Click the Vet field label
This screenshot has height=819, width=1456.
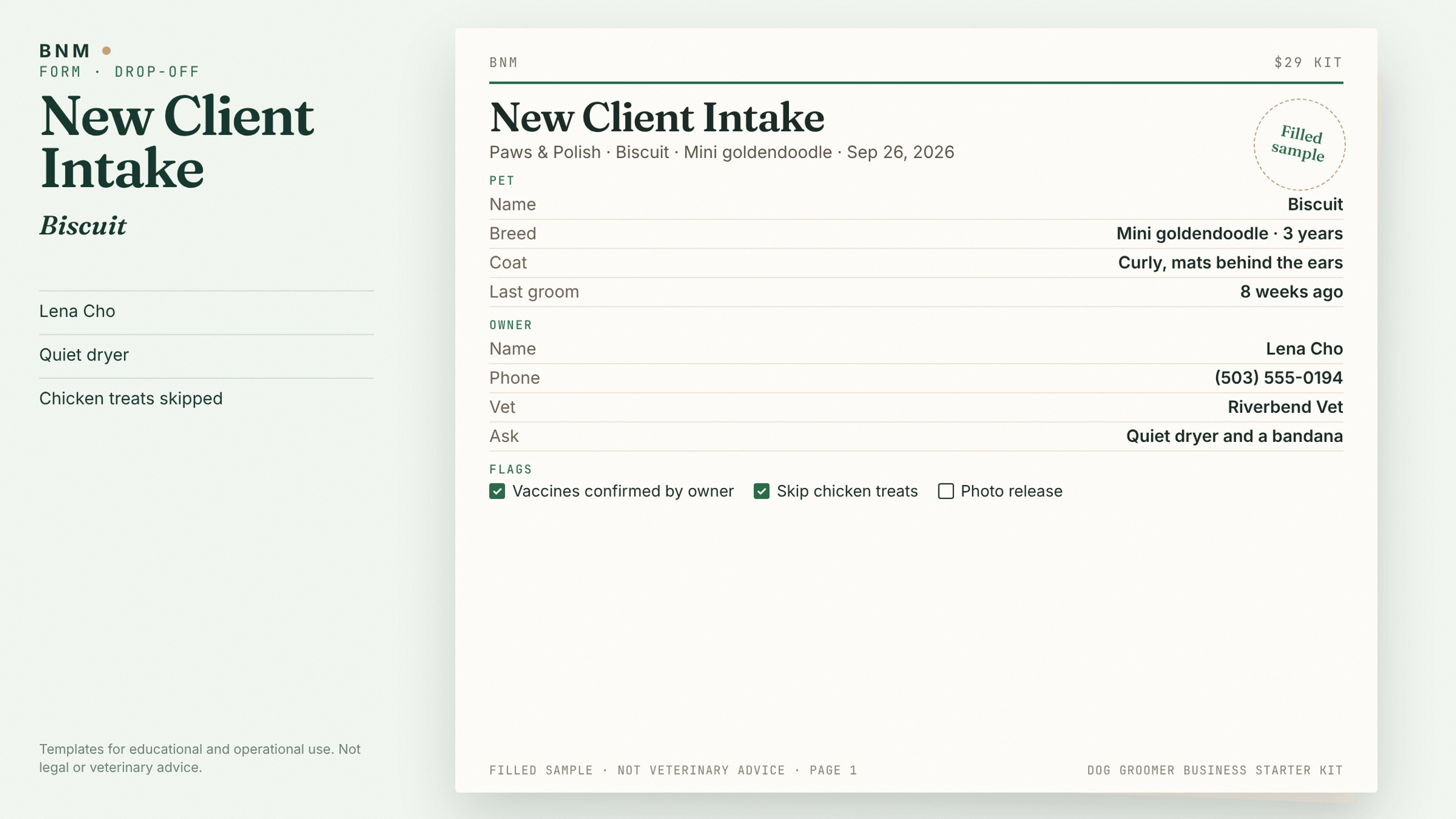[x=502, y=407]
